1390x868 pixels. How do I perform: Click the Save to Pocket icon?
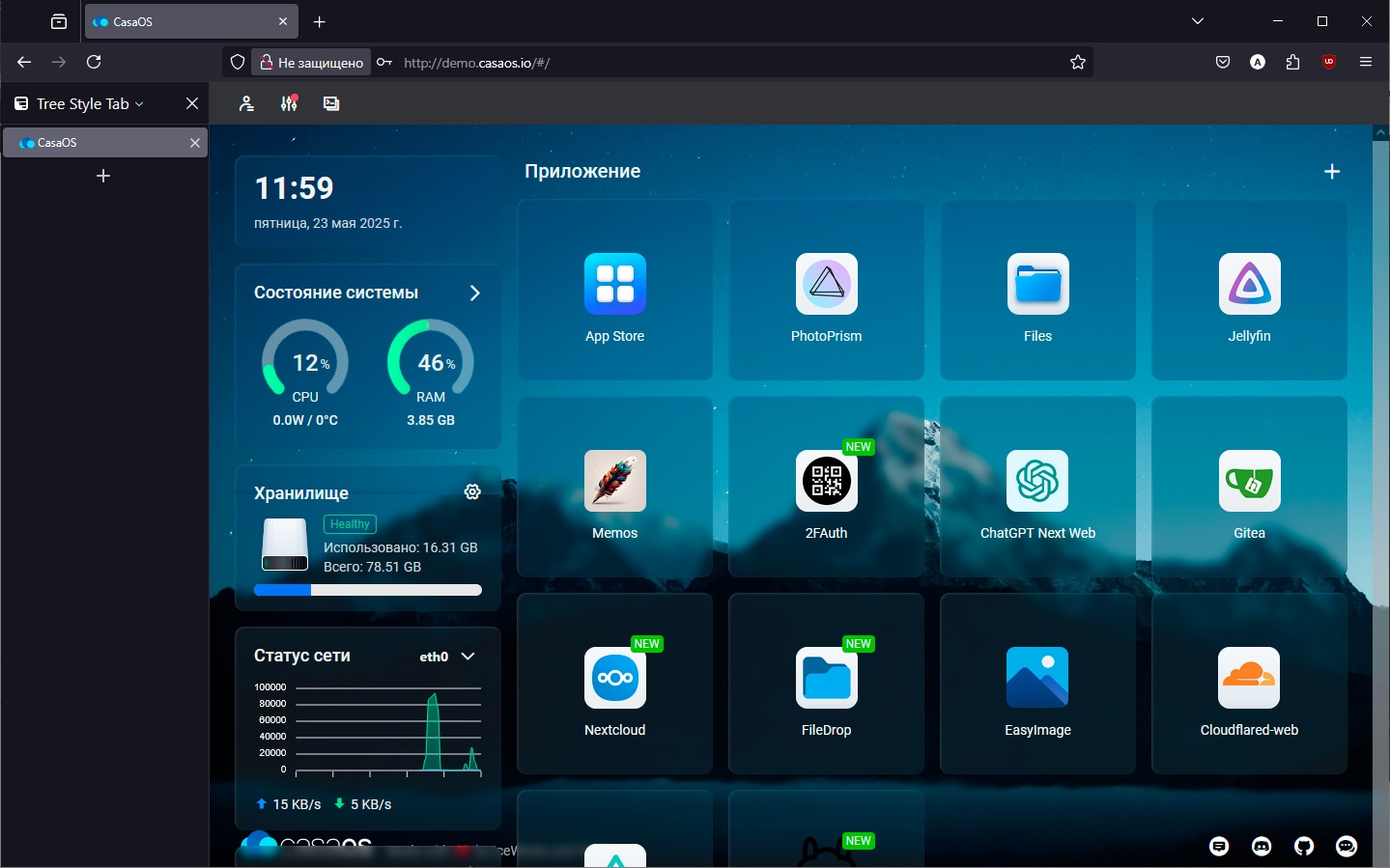(1223, 62)
